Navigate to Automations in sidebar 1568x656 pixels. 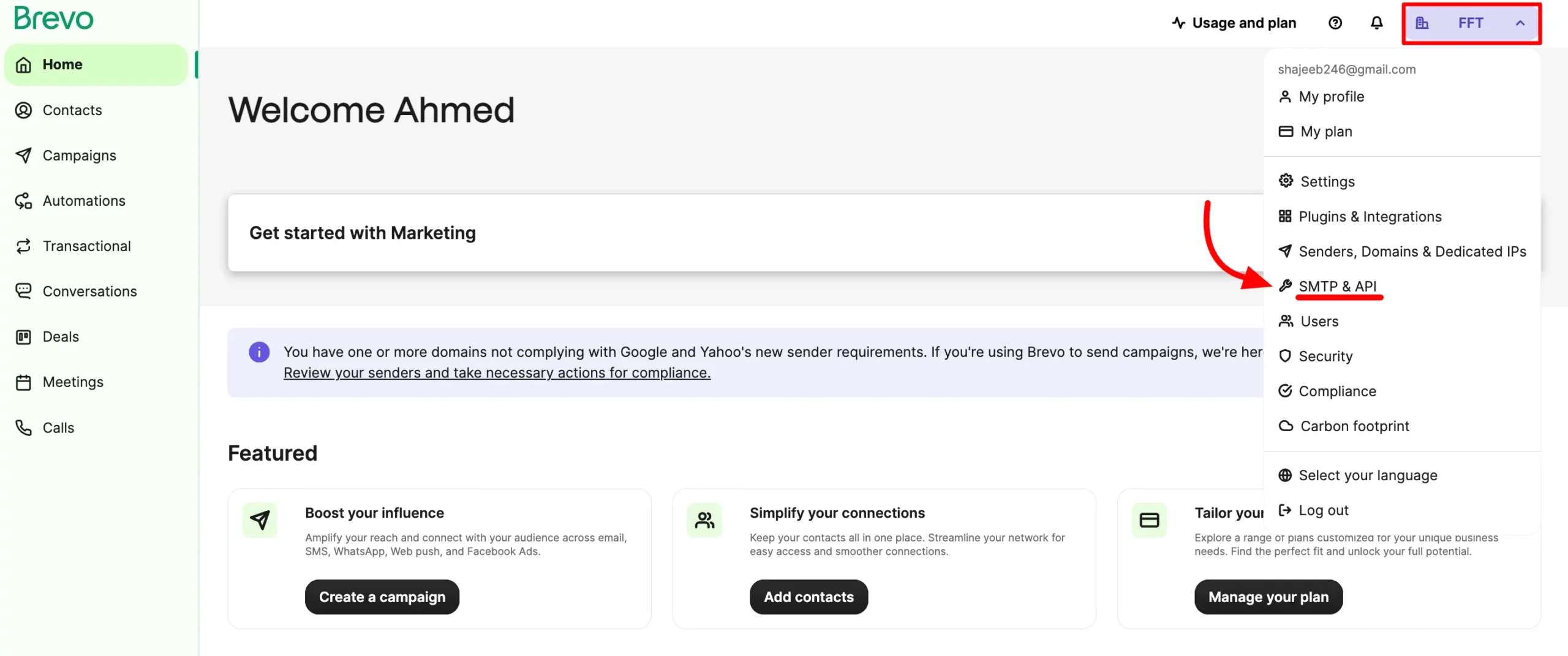pyautogui.click(x=84, y=201)
